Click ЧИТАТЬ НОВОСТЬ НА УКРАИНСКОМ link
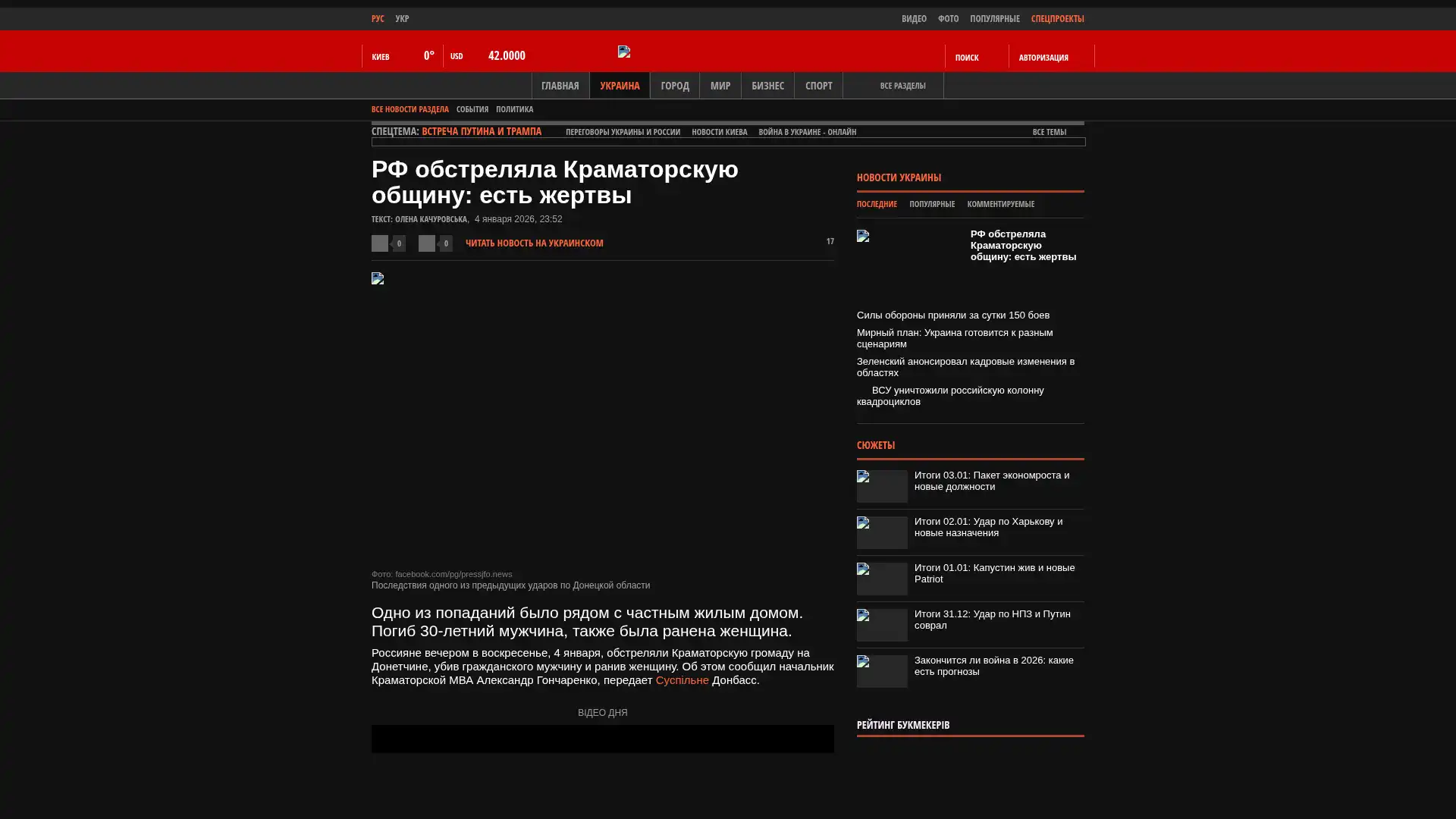This screenshot has width=1456, height=819. click(x=534, y=243)
